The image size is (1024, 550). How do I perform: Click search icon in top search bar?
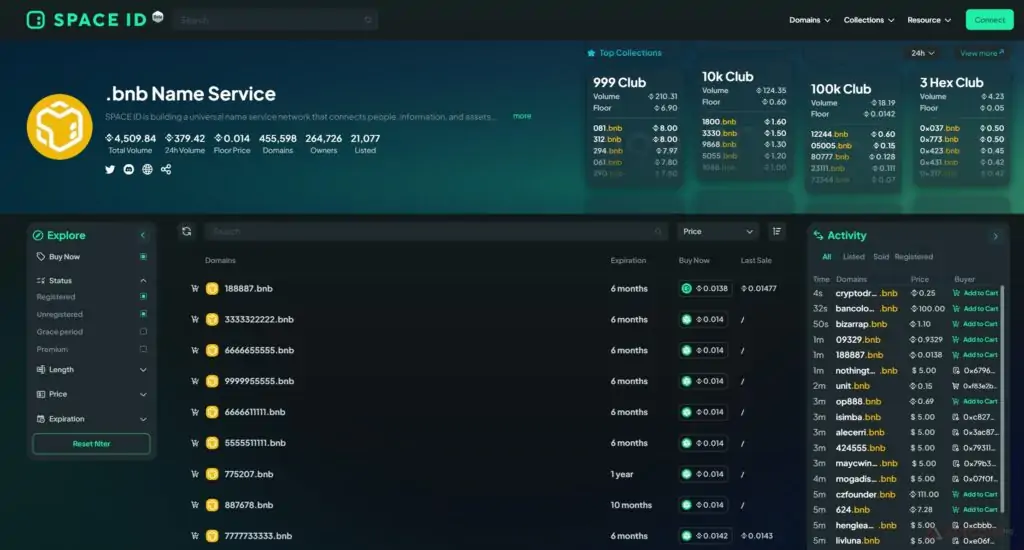368,20
